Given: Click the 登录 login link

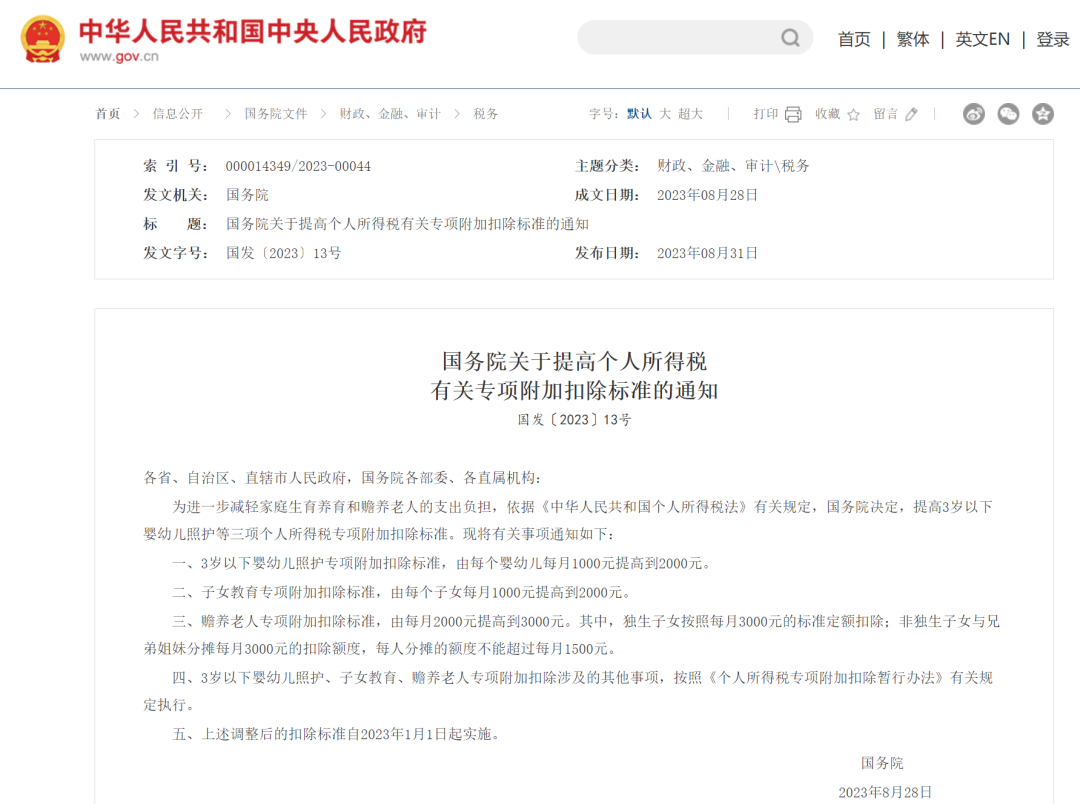Looking at the screenshot, I should pyautogui.click(x=1051, y=39).
